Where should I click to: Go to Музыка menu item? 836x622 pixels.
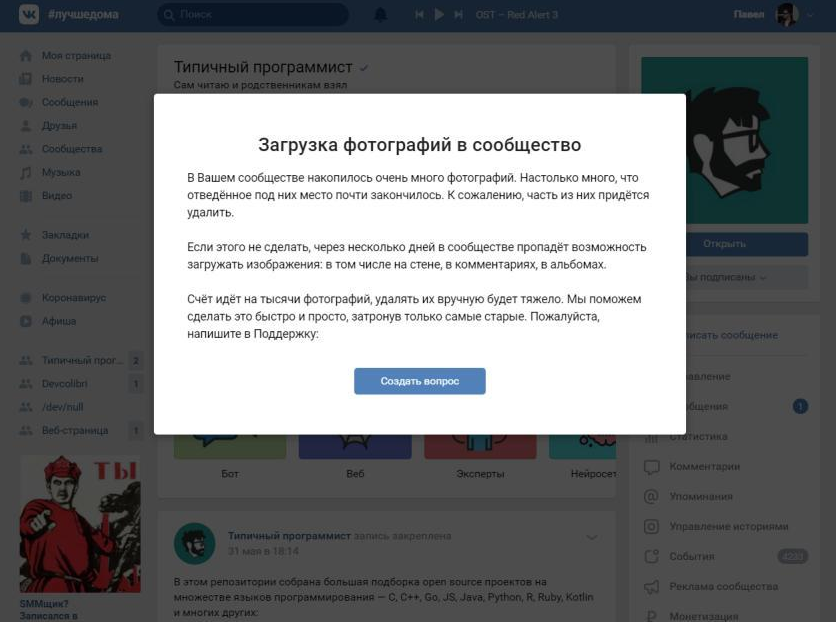tap(61, 172)
